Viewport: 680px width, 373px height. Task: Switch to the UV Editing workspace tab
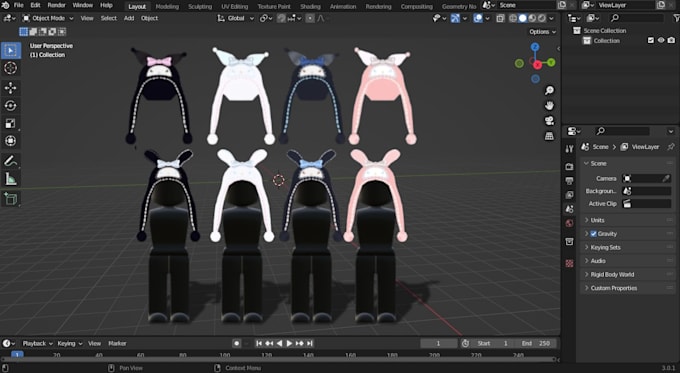[x=235, y=7]
